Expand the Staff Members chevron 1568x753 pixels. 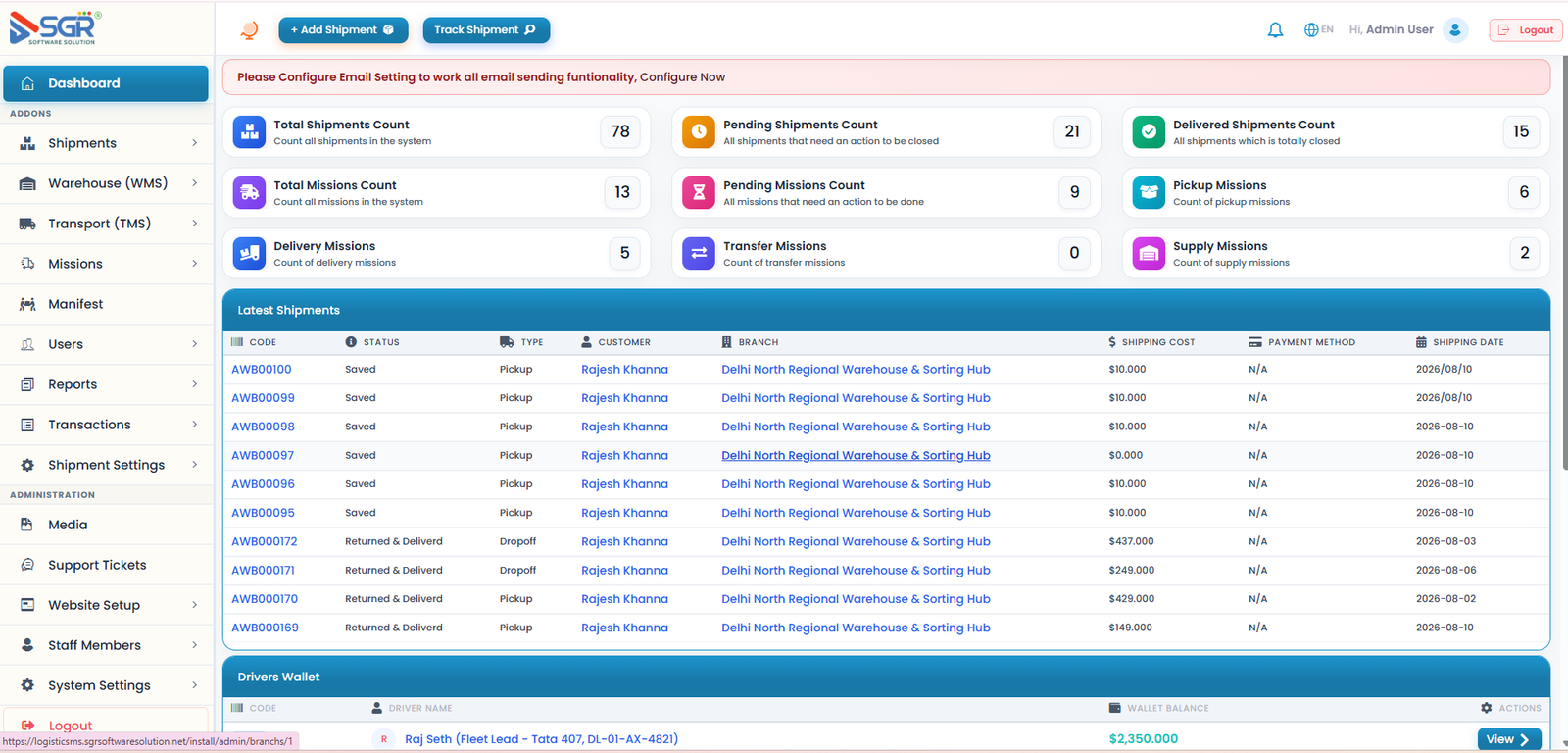195,645
